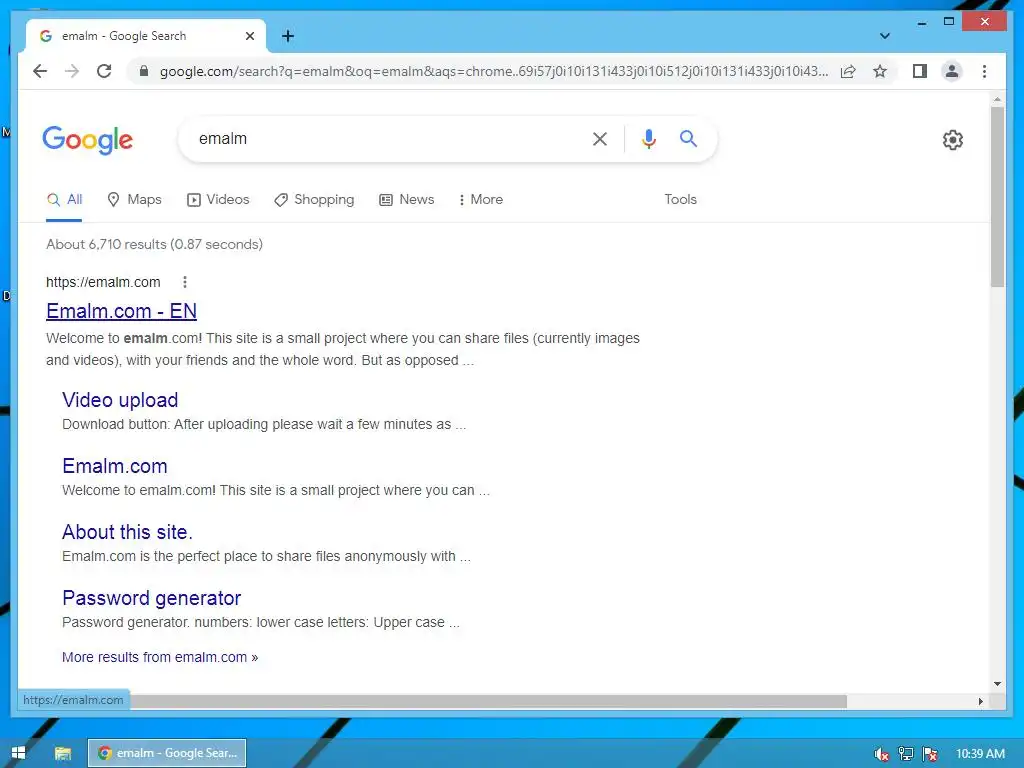Clear the search box text
The height and width of the screenshot is (768, 1024).
click(600, 138)
